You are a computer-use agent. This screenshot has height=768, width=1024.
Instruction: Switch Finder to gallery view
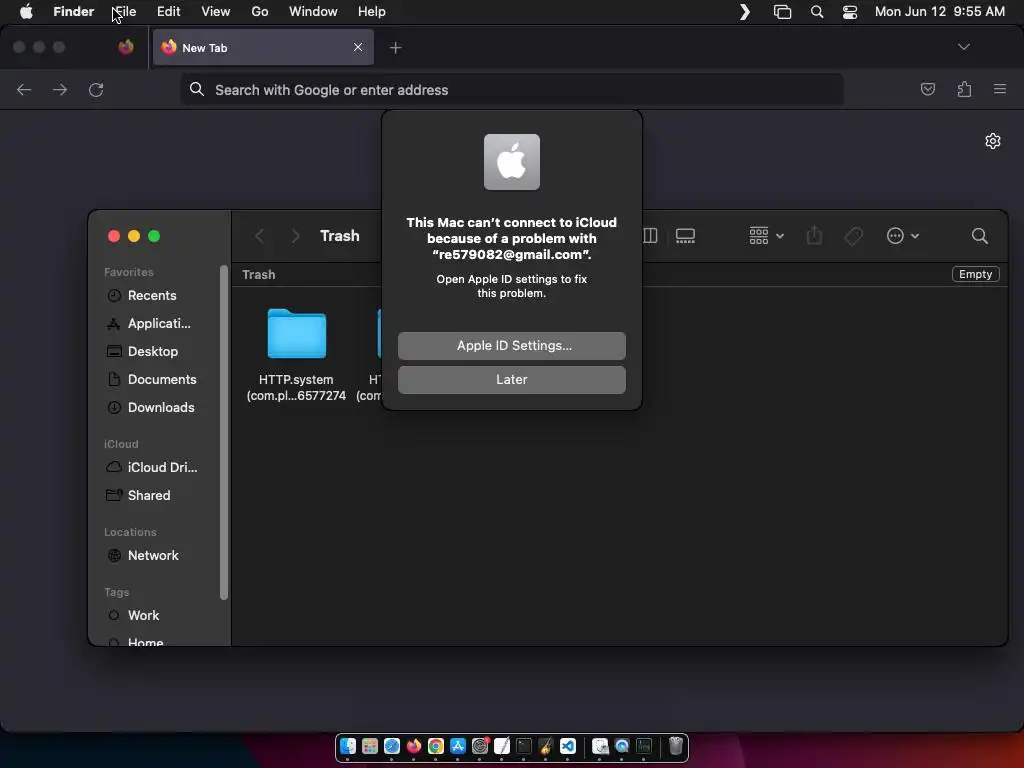[685, 236]
